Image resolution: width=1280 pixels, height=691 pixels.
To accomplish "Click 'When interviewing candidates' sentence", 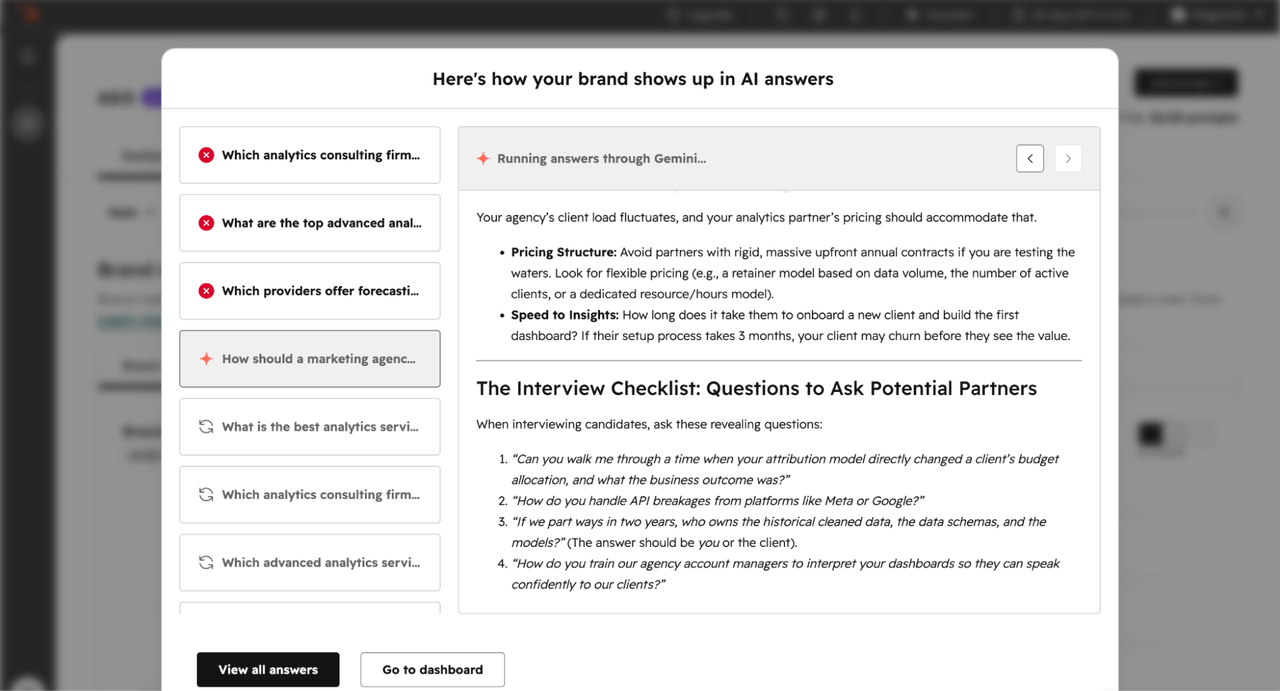I will (649, 424).
